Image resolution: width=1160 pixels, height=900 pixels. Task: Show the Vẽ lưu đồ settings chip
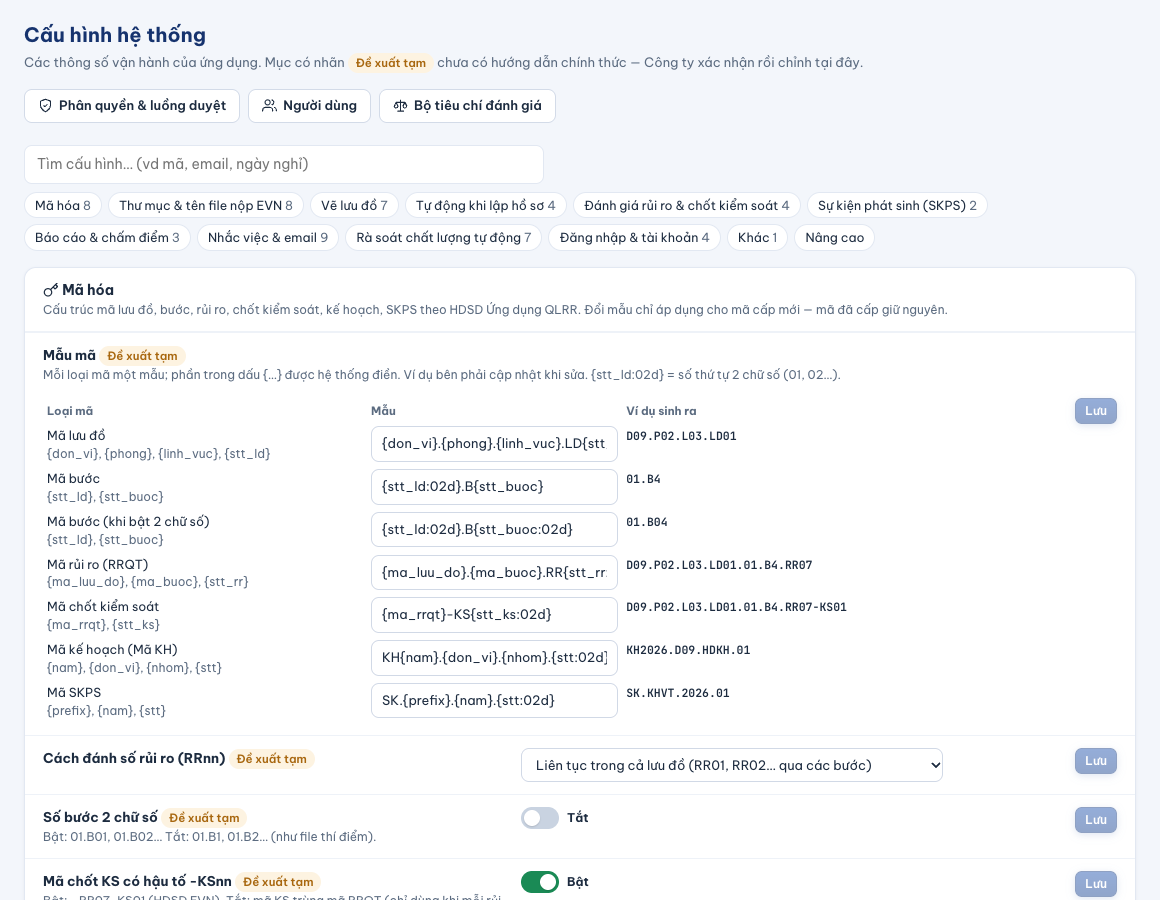point(354,206)
